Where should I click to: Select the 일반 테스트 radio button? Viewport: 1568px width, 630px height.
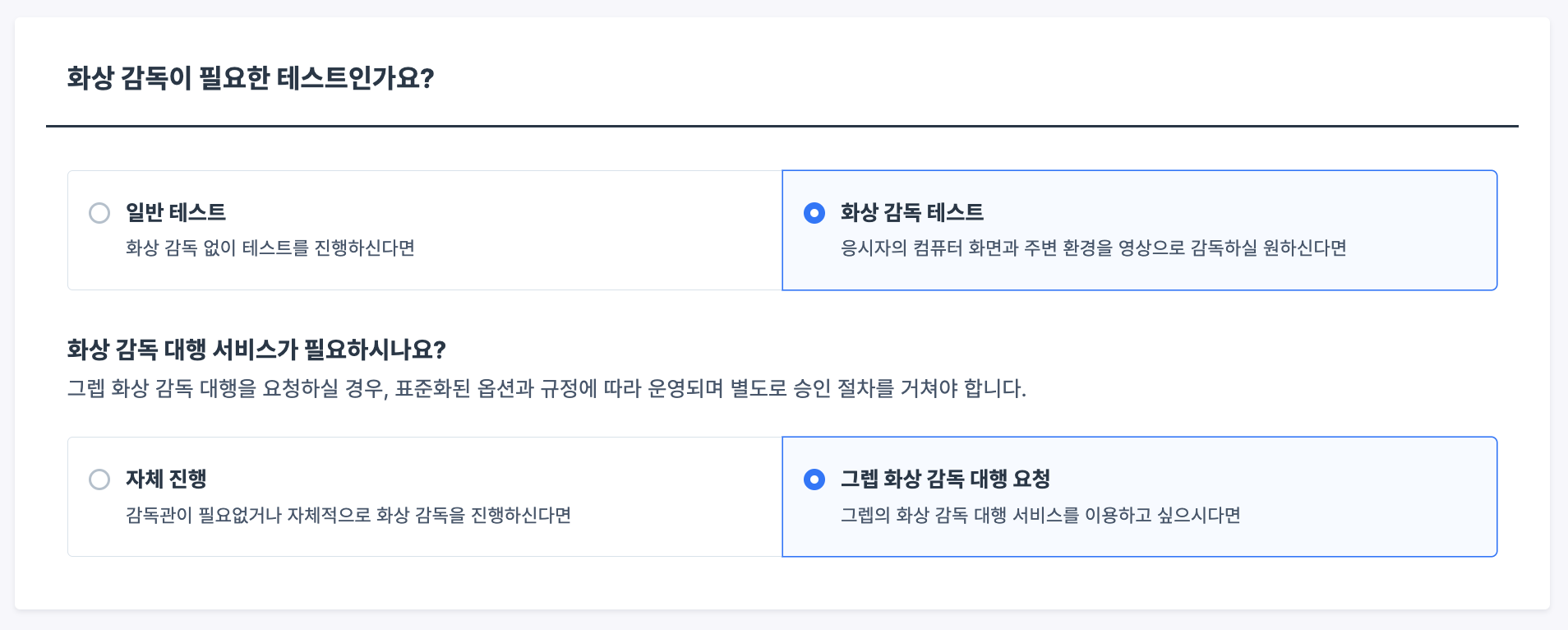pos(99,213)
